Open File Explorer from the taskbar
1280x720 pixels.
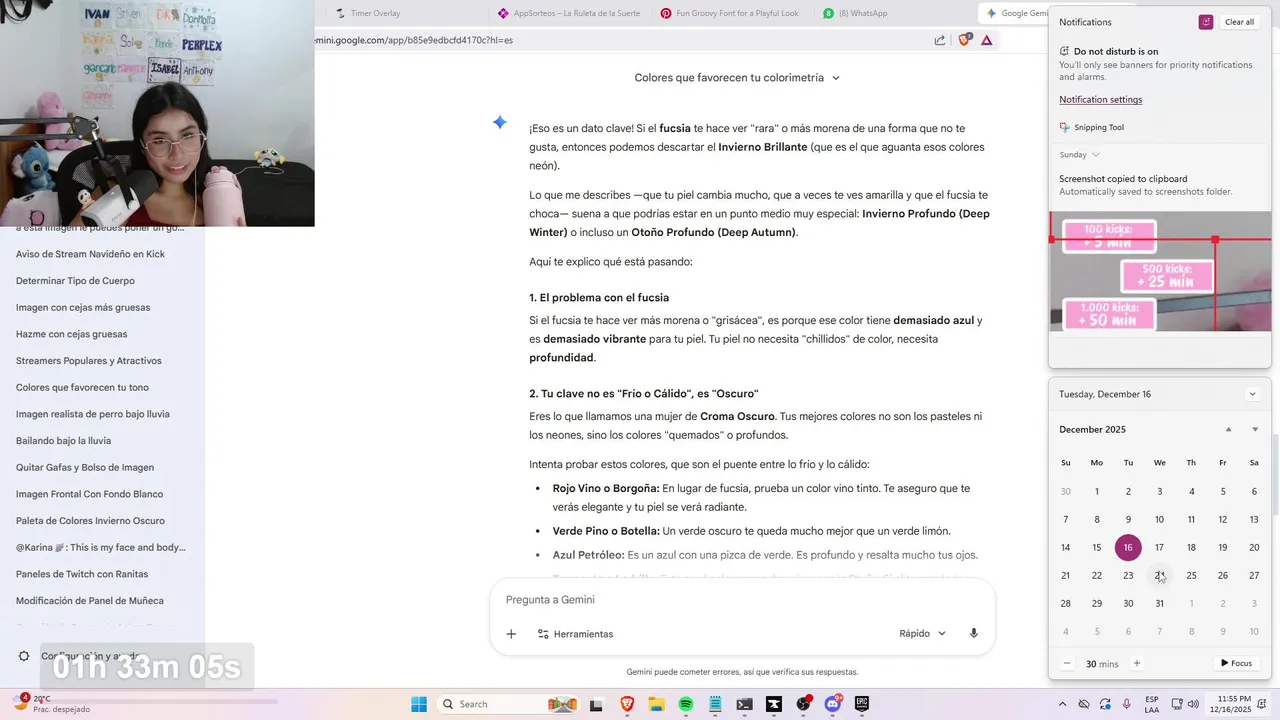pos(657,704)
